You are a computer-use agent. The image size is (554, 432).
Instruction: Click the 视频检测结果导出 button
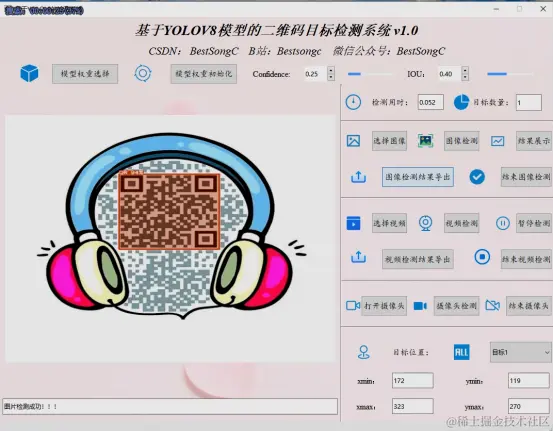point(418,259)
